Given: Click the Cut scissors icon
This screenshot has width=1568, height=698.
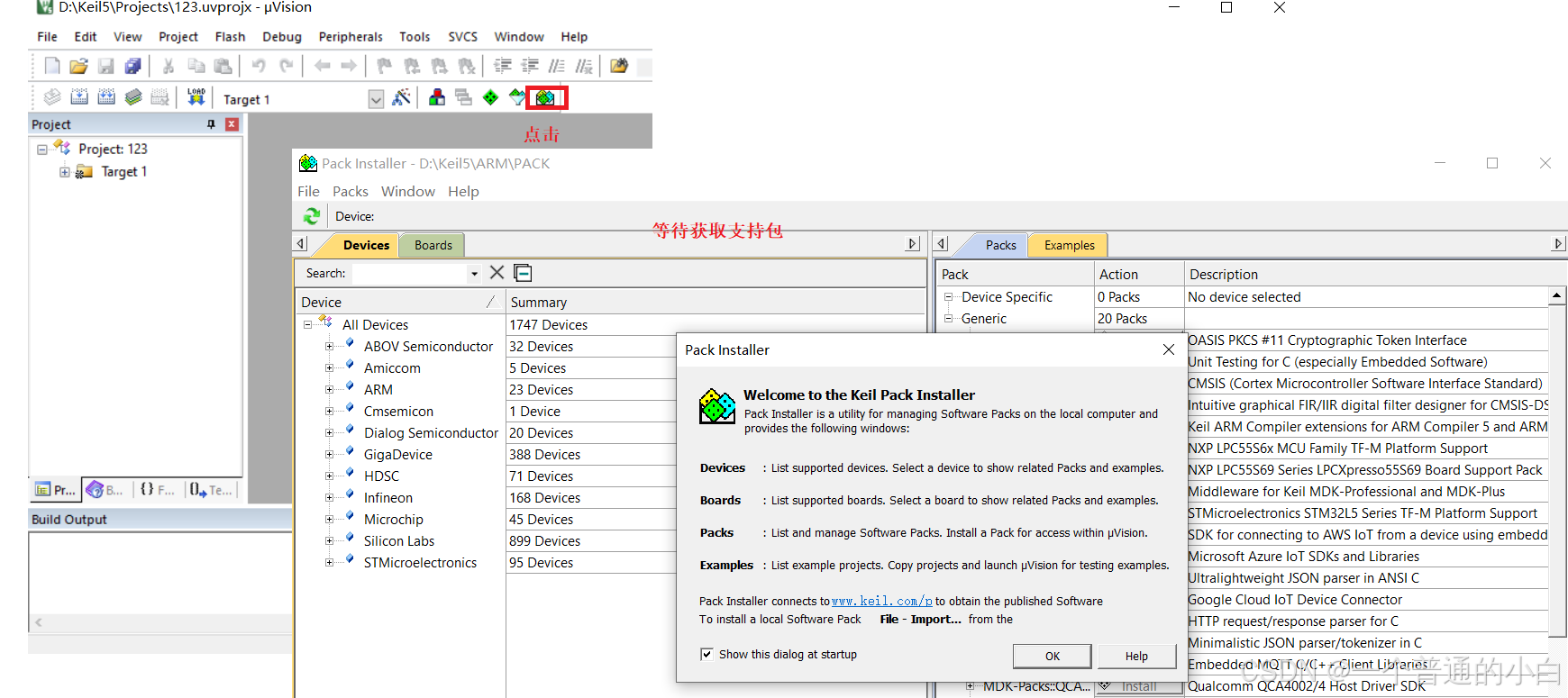Looking at the screenshot, I should pyautogui.click(x=169, y=66).
